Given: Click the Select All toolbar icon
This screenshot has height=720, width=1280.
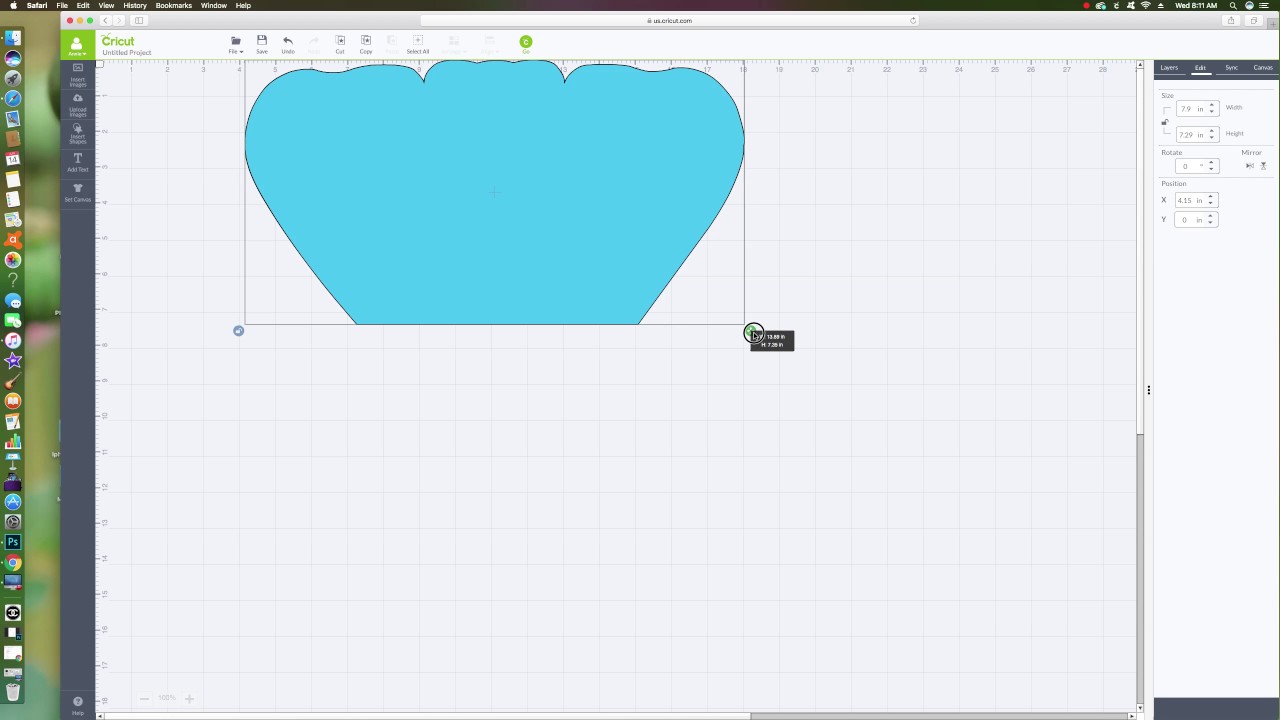Looking at the screenshot, I should pos(418,44).
